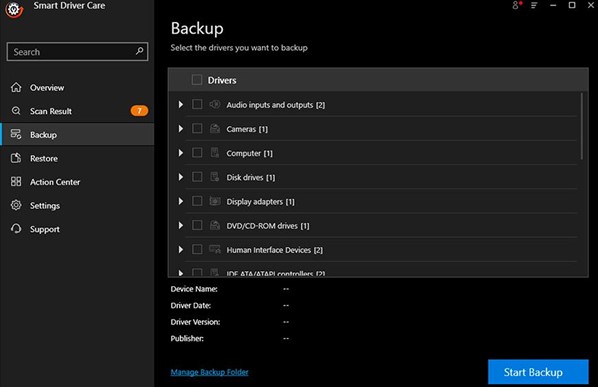Select Backup in the sidebar
Screen dimensions: 598x387
click(x=77, y=135)
